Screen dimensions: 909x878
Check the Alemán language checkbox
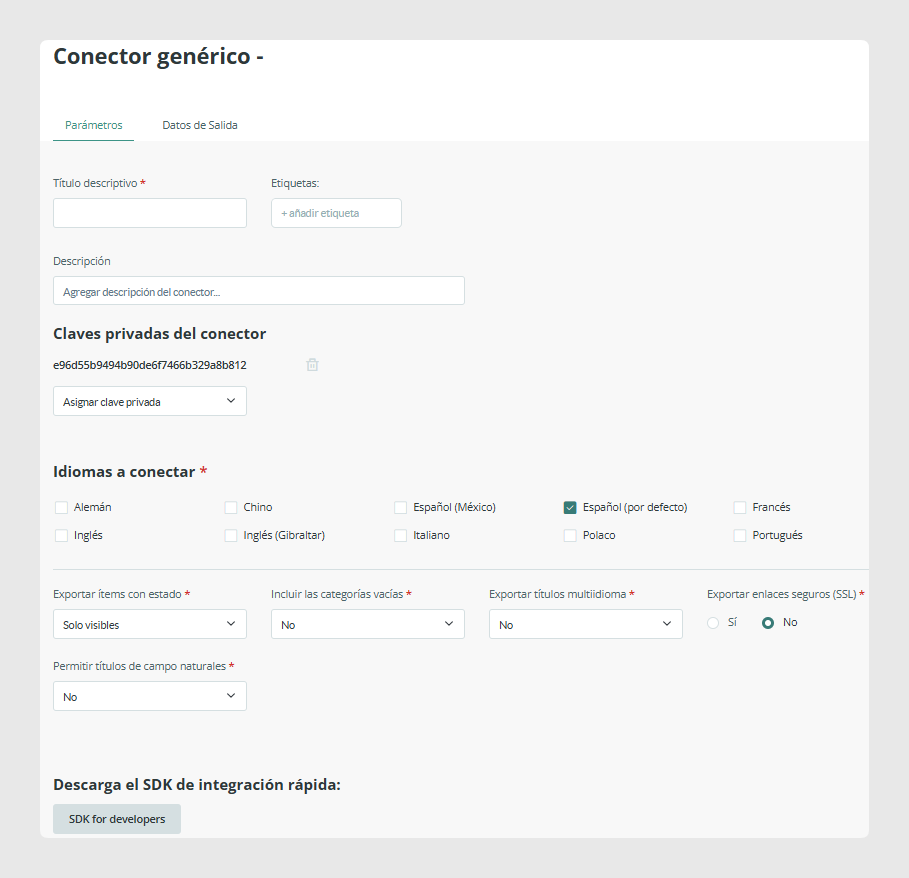61,508
